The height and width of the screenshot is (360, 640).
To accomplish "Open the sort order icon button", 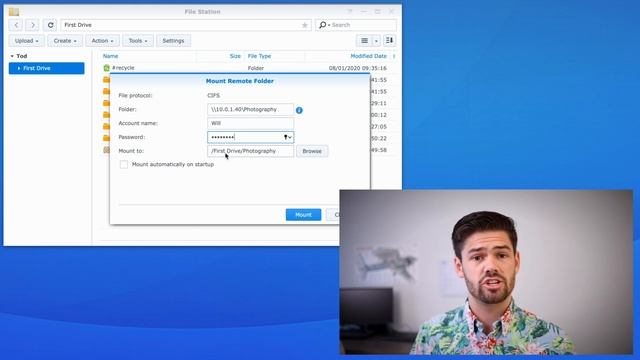I will click(389, 40).
